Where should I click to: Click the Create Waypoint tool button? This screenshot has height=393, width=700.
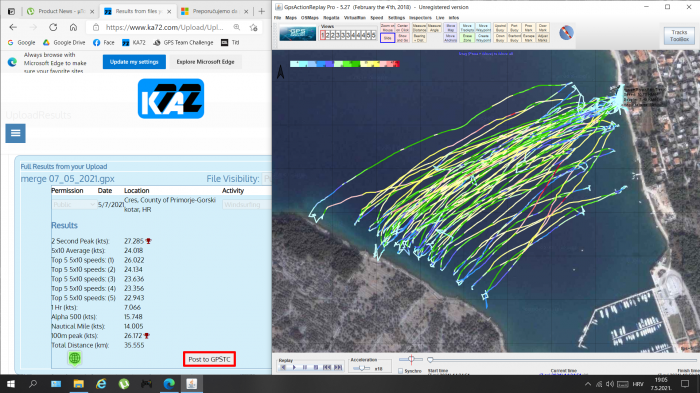tap(483, 38)
